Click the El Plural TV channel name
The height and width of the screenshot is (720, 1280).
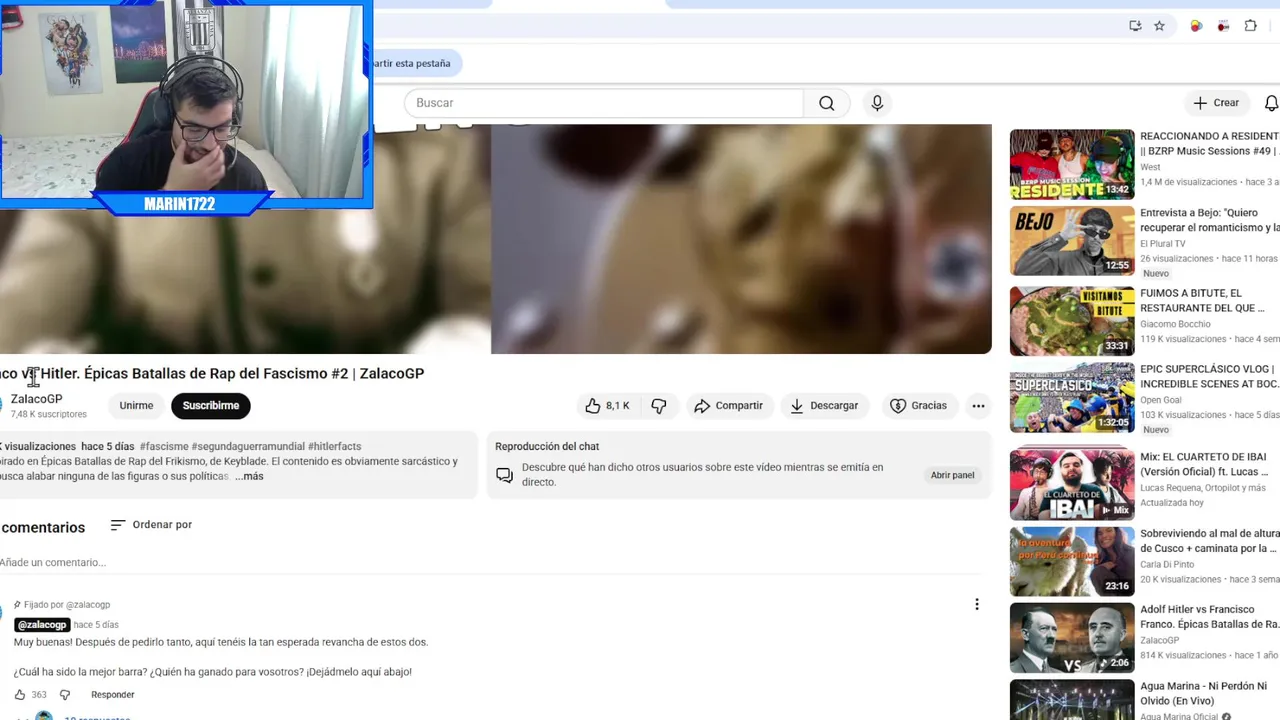click(1163, 243)
